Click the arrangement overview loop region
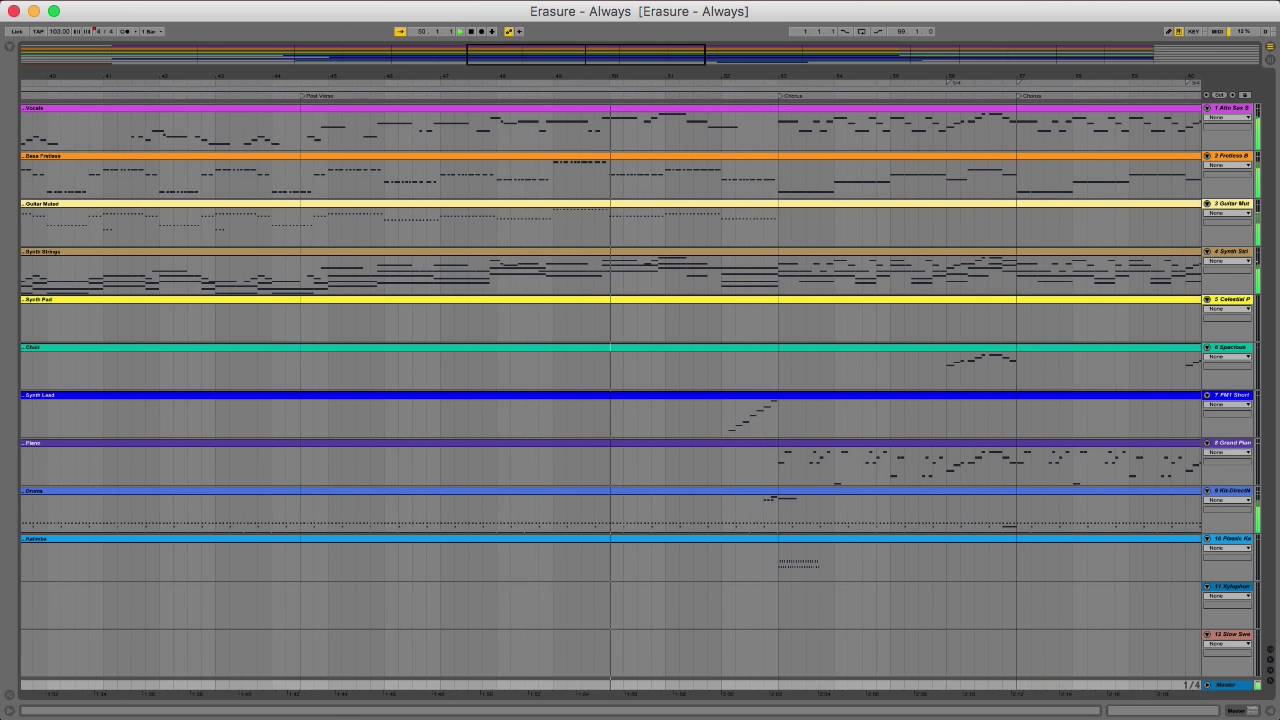The width and height of the screenshot is (1280, 720). 586,54
